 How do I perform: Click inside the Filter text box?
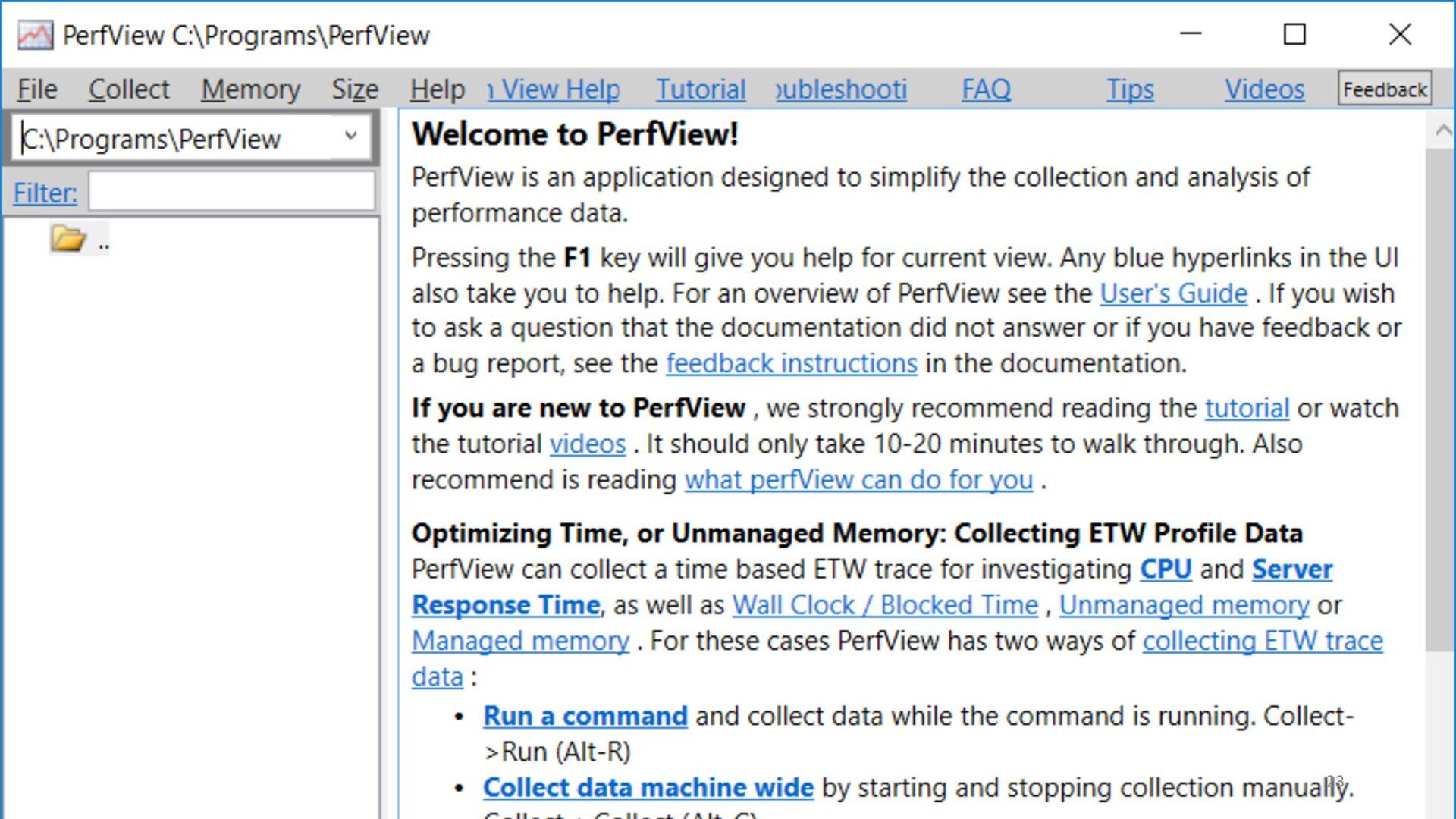(x=232, y=191)
